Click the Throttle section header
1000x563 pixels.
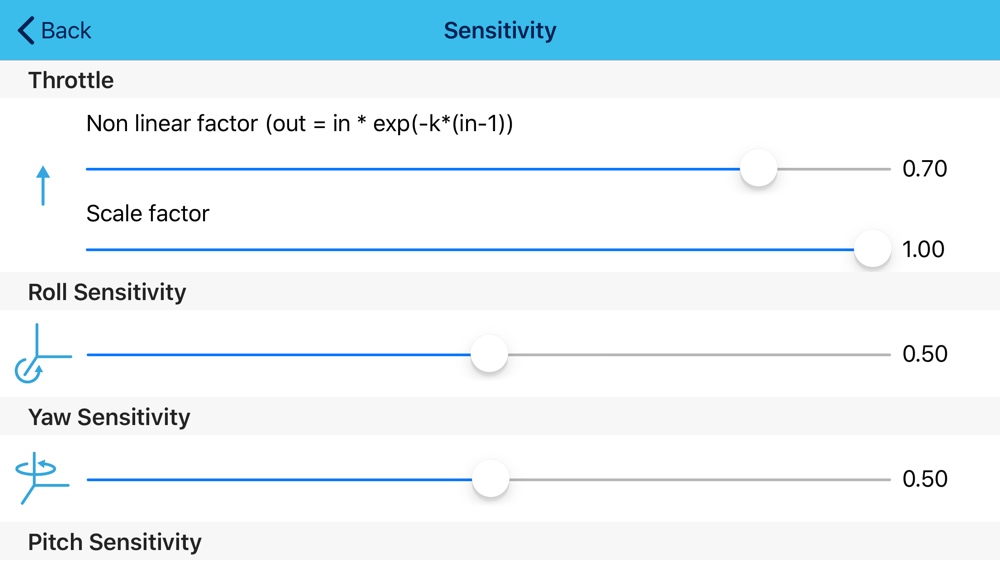(71, 80)
